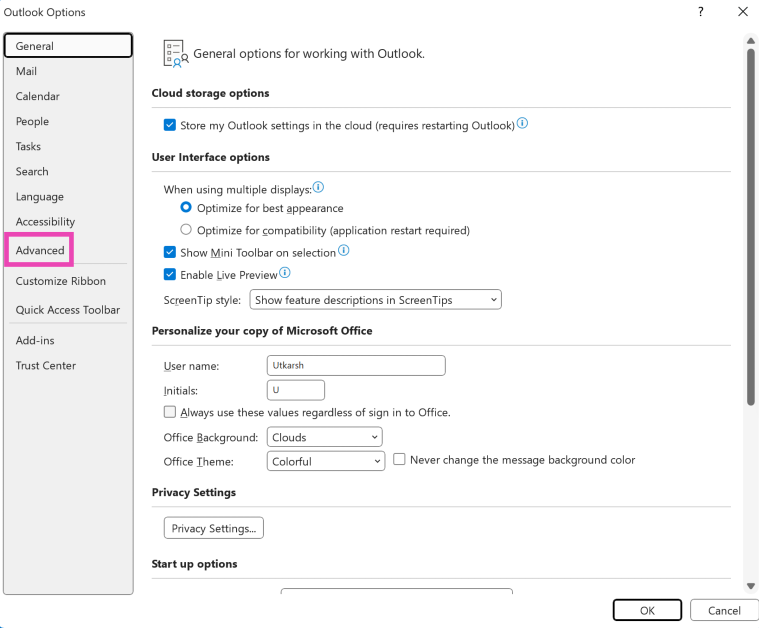The height and width of the screenshot is (628, 759).
Task: Click the User name text field
Action: click(356, 366)
